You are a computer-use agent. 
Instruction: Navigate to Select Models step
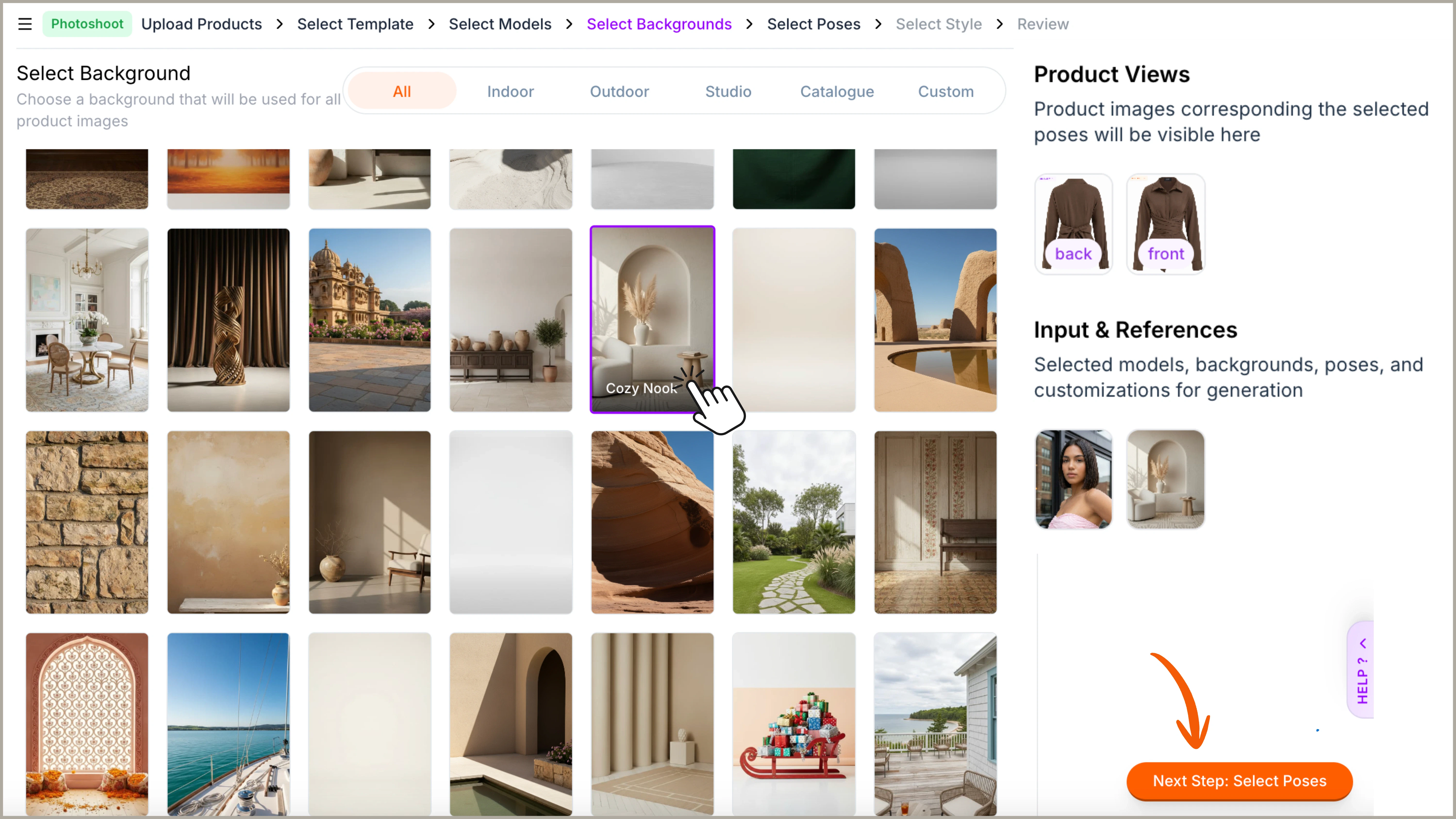click(x=500, y=24)
